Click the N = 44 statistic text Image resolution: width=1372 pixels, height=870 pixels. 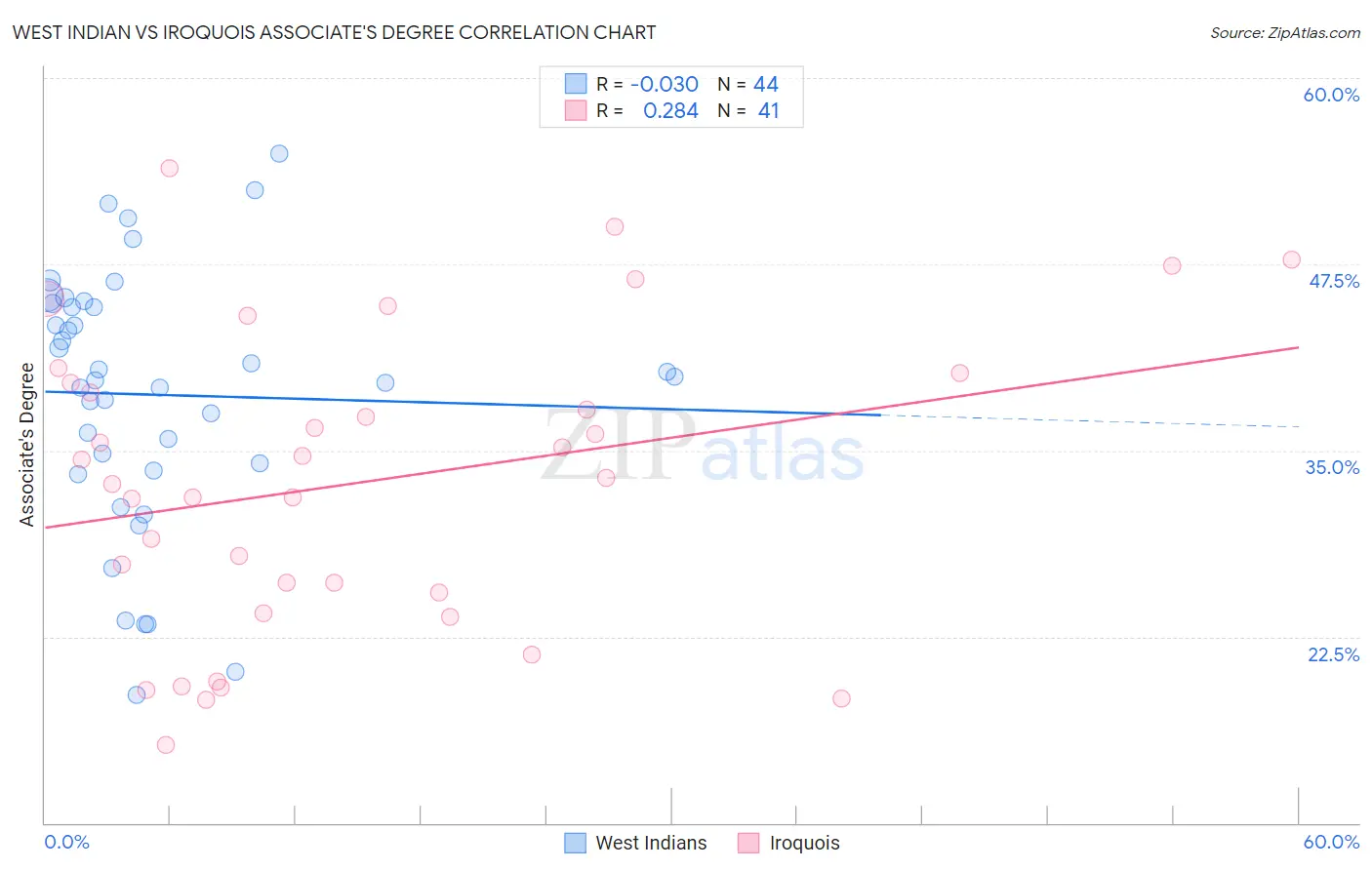(x=747, y=84)
